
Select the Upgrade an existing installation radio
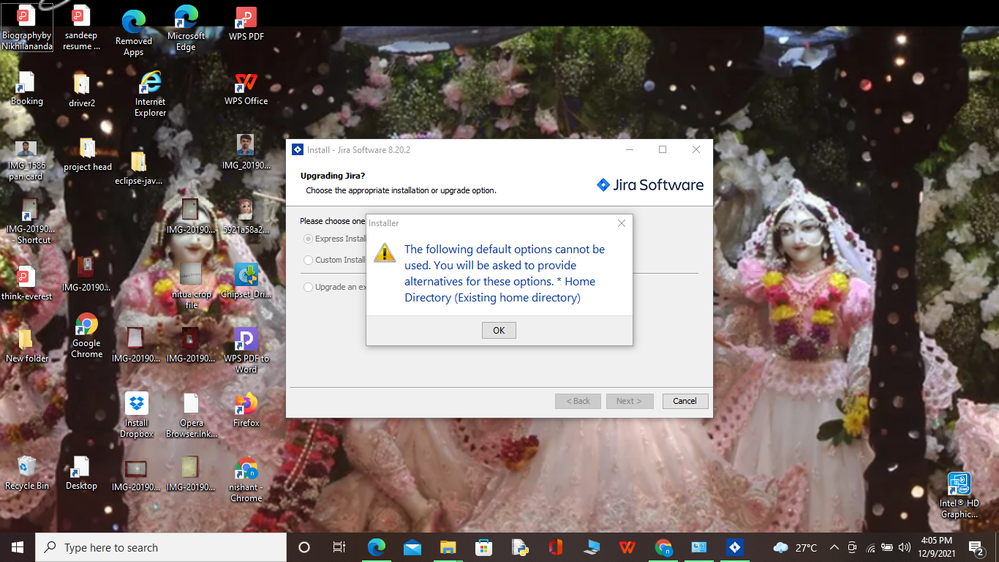point(308,287)
